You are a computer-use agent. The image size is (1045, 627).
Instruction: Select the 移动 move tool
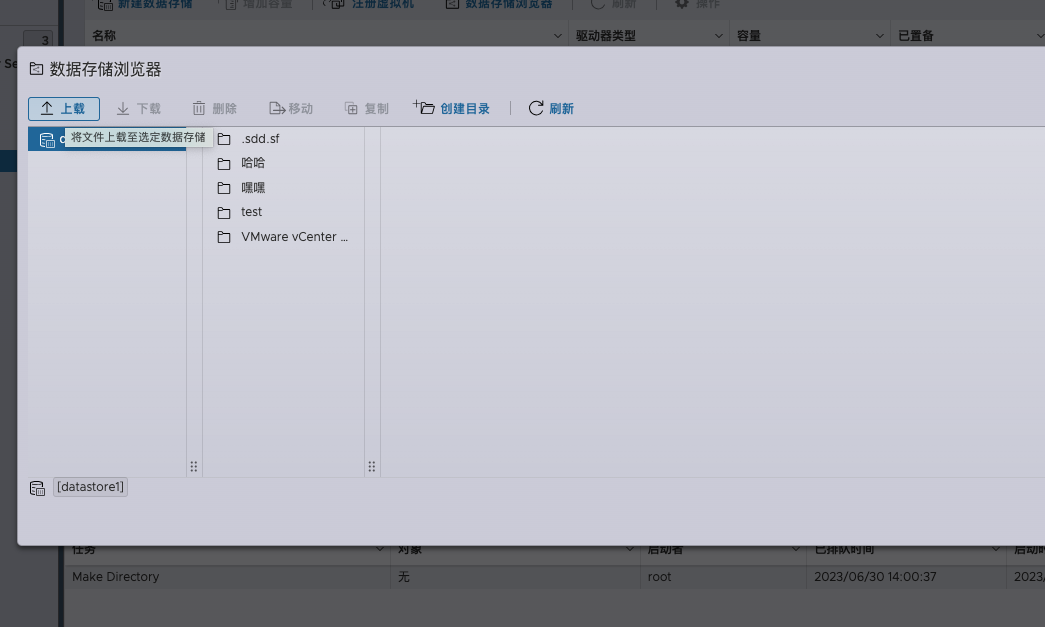click(290, 109)
